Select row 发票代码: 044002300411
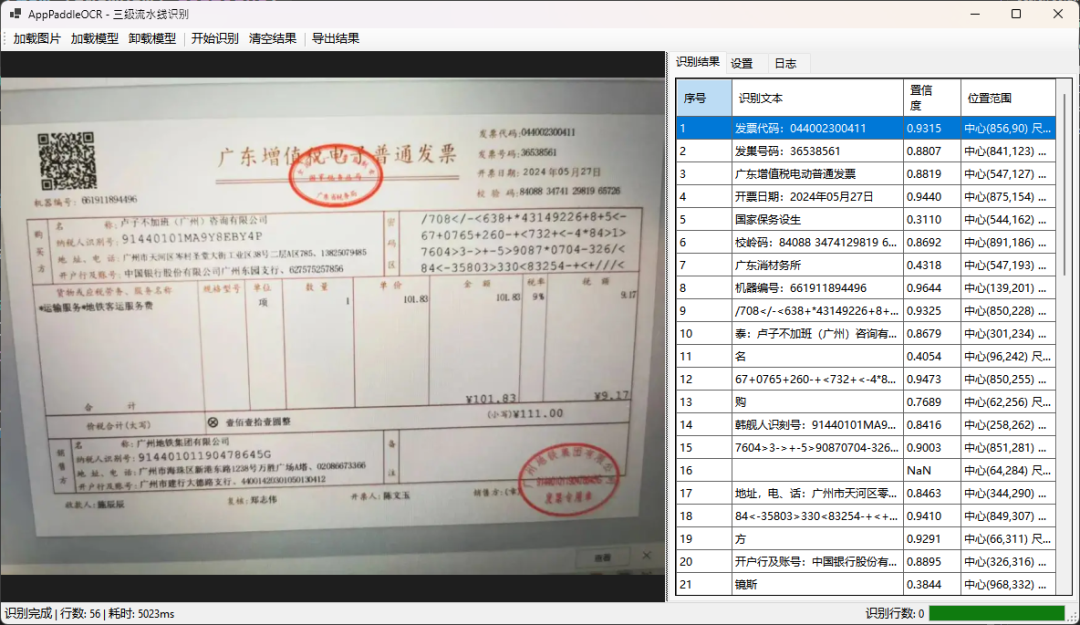Screen dimensions: 1080x625 pyautogui.click(x=865, y=128)
